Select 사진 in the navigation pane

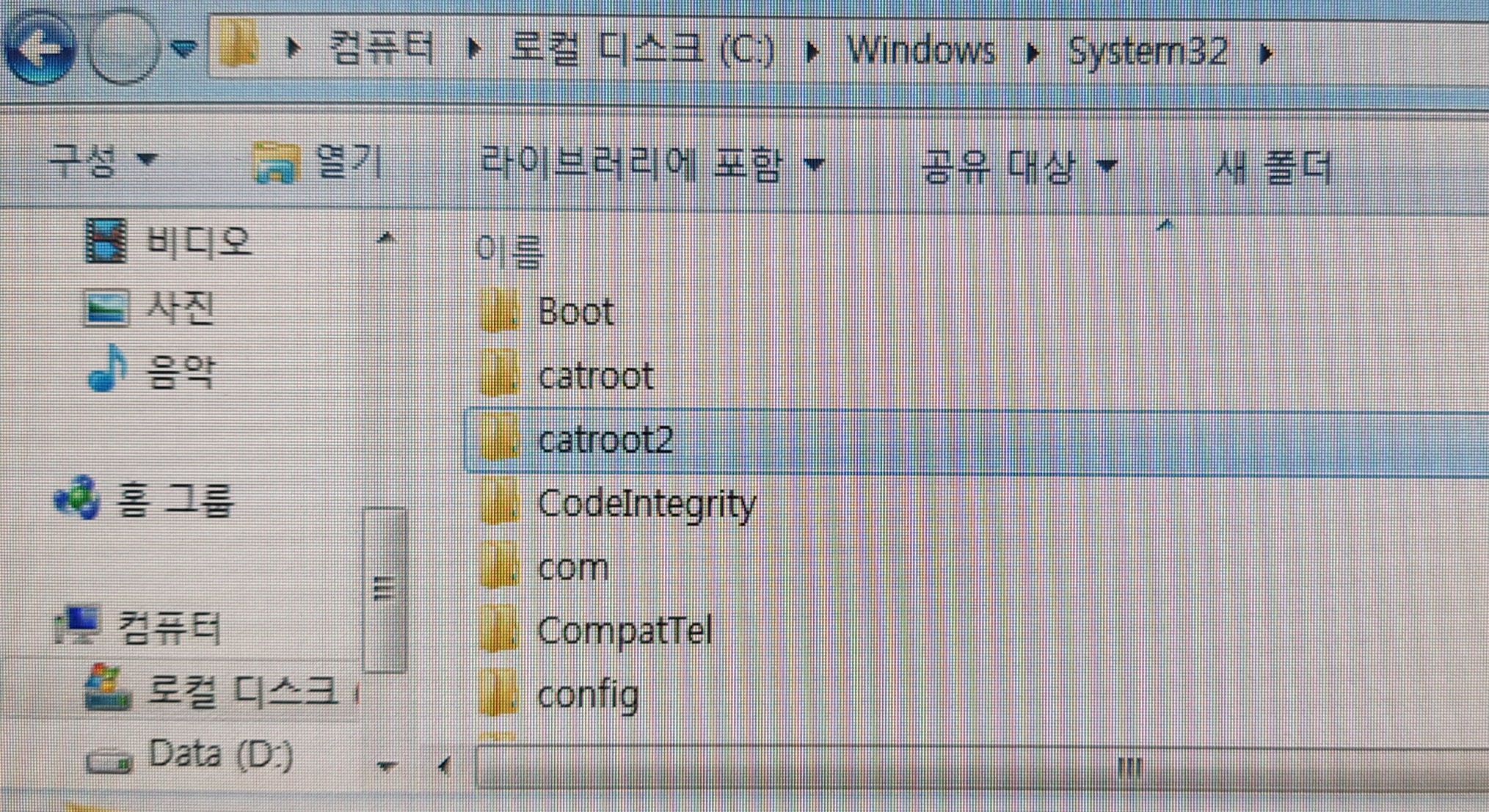[181, 307]
